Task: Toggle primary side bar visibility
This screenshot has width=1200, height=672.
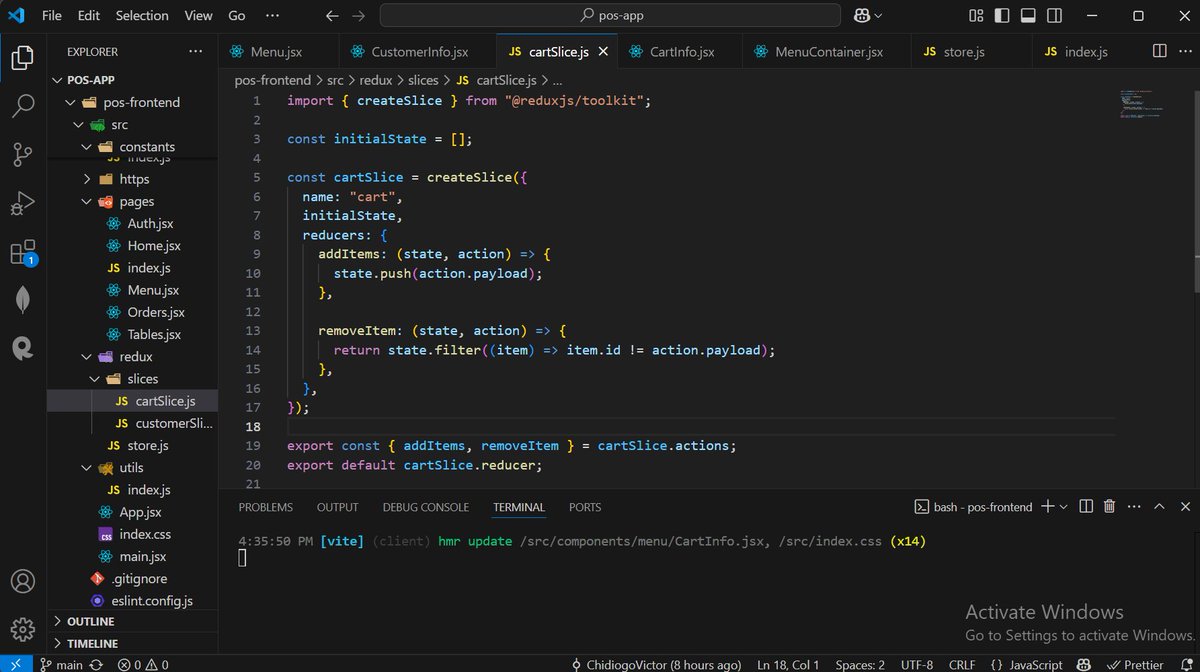Action: (x=1000, y=16)
